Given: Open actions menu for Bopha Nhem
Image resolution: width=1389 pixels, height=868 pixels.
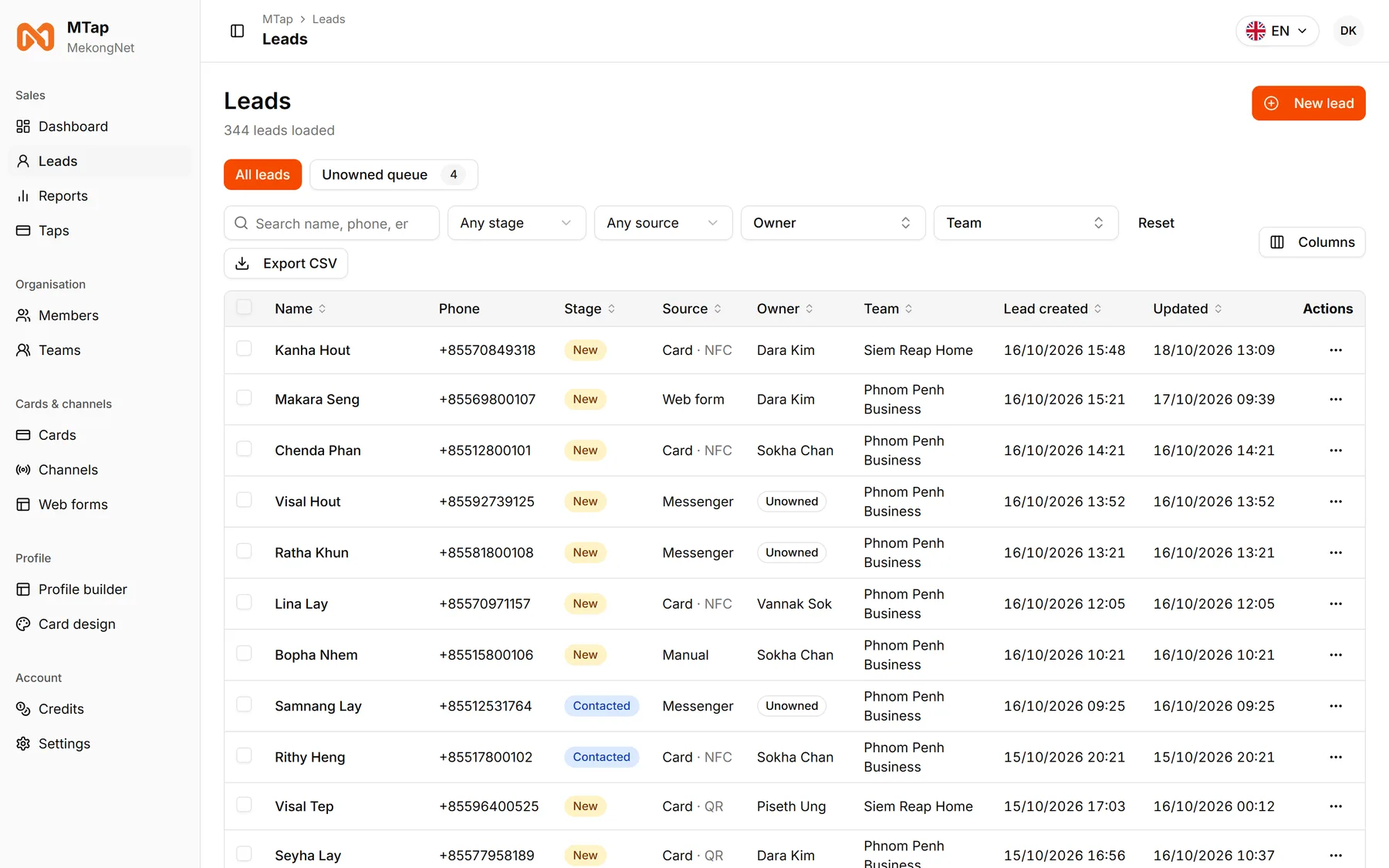Looking at the screenshot, I should tap(1336, 655).
